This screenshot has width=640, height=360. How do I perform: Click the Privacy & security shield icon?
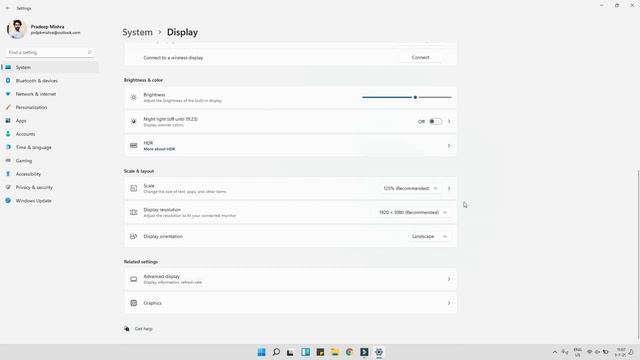8,187
